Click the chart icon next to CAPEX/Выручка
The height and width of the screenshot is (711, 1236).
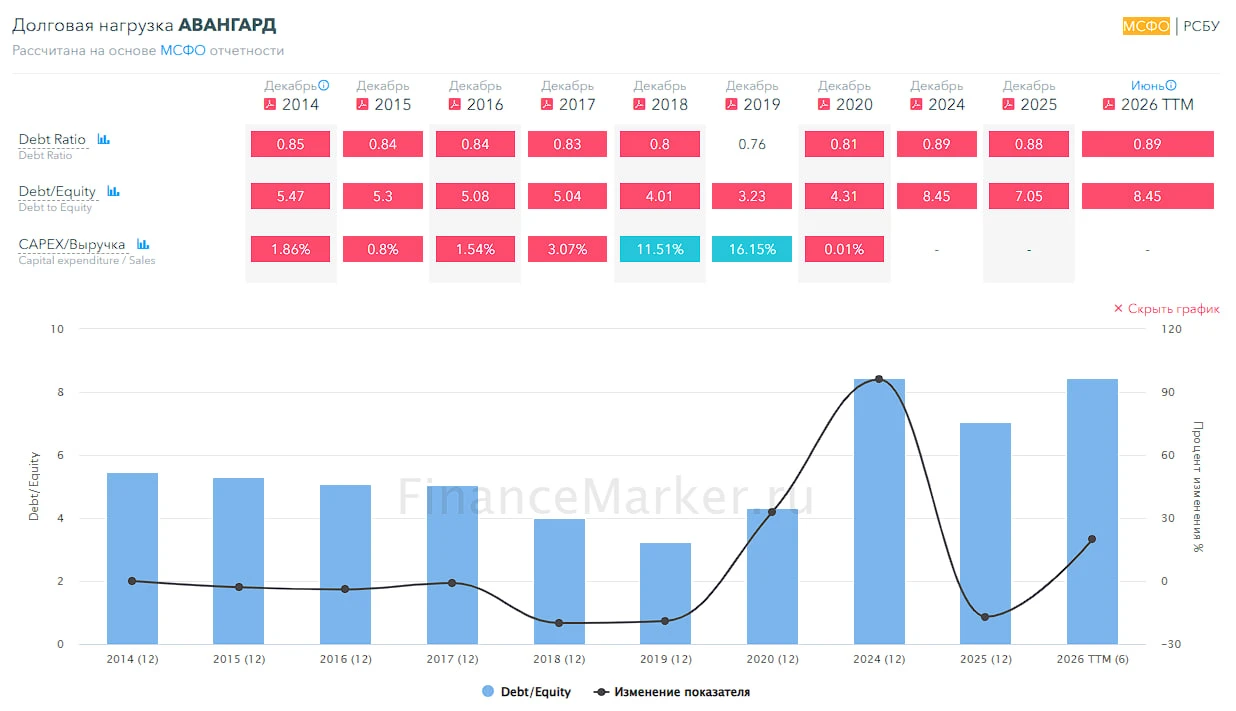pyautogui.click(x=143, y=244)
